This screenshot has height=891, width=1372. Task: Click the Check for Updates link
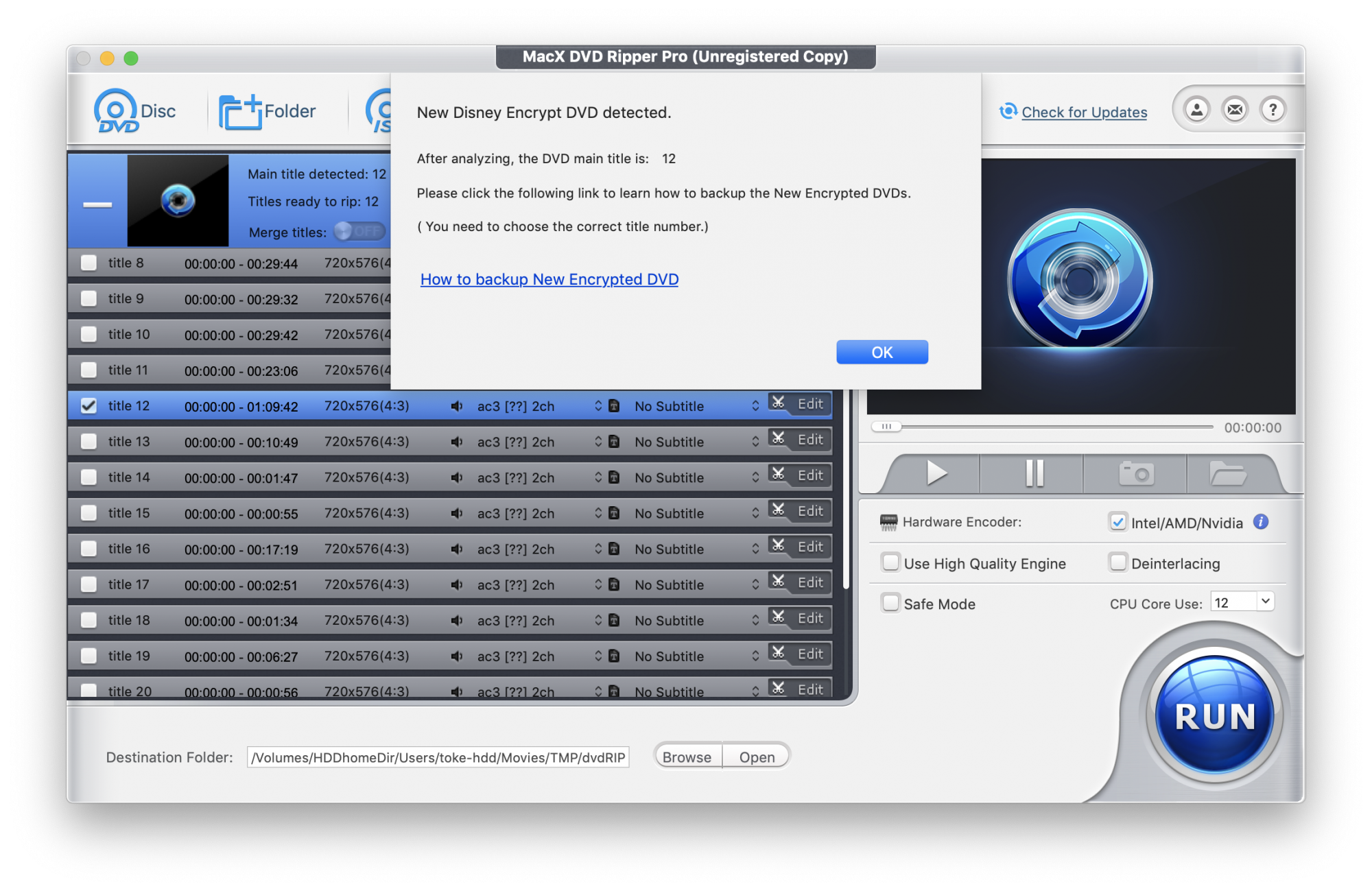[1083, 112]
